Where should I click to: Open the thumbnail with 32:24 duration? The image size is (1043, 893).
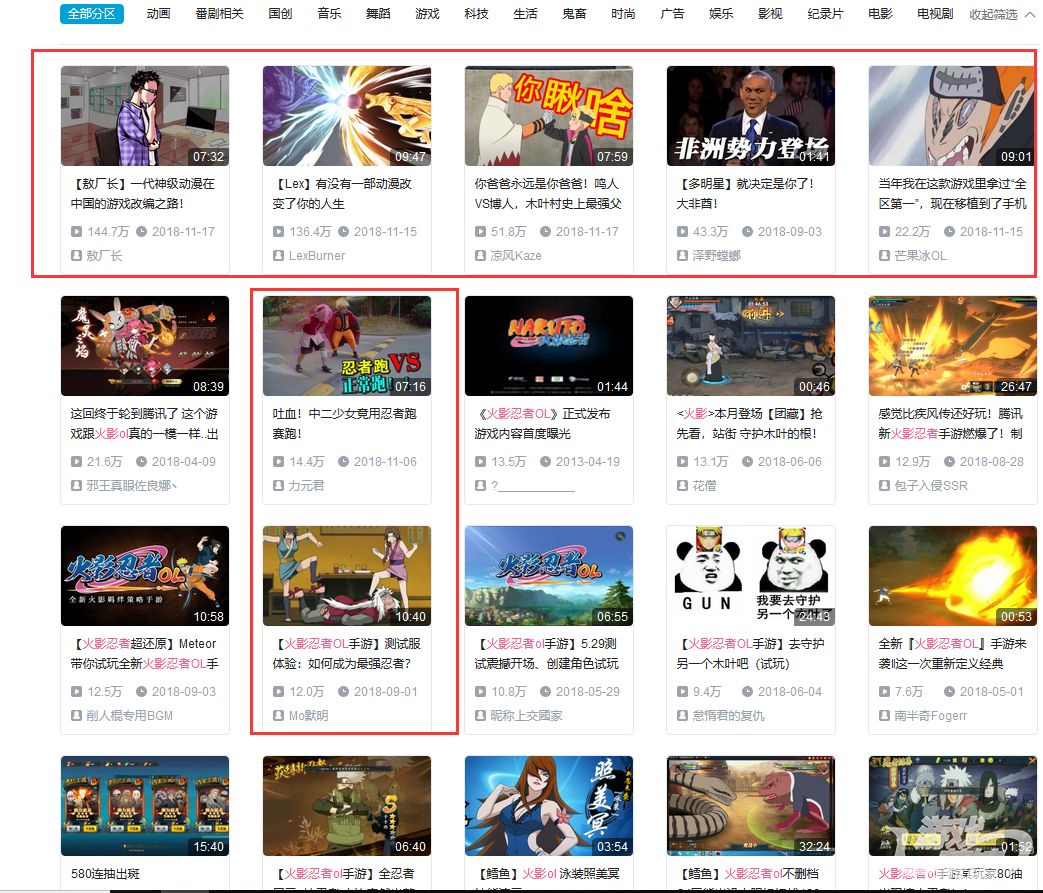[751, 806]
